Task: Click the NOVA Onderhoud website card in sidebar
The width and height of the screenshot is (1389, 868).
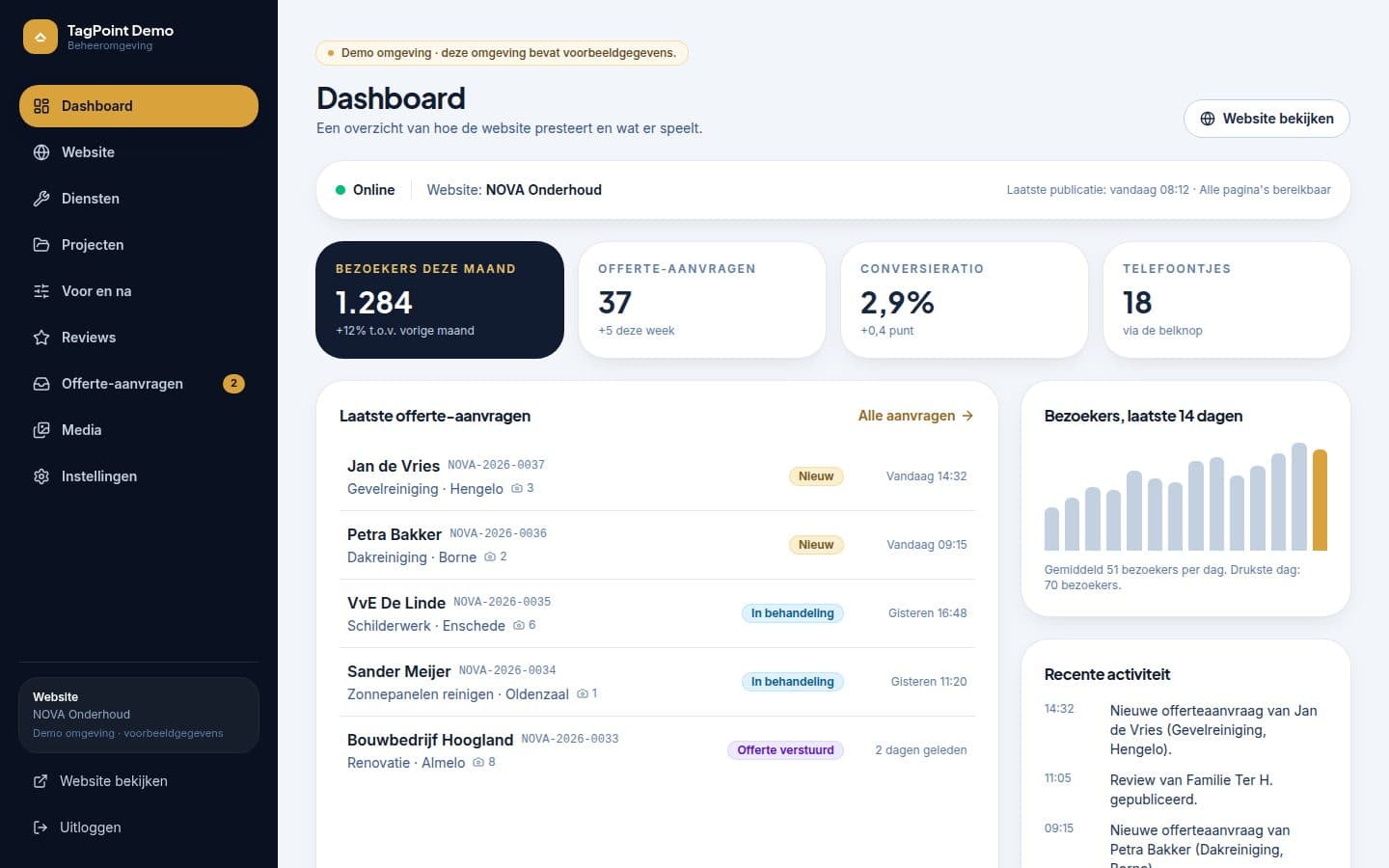Action: pyautogui.click(x=139, y=715)
